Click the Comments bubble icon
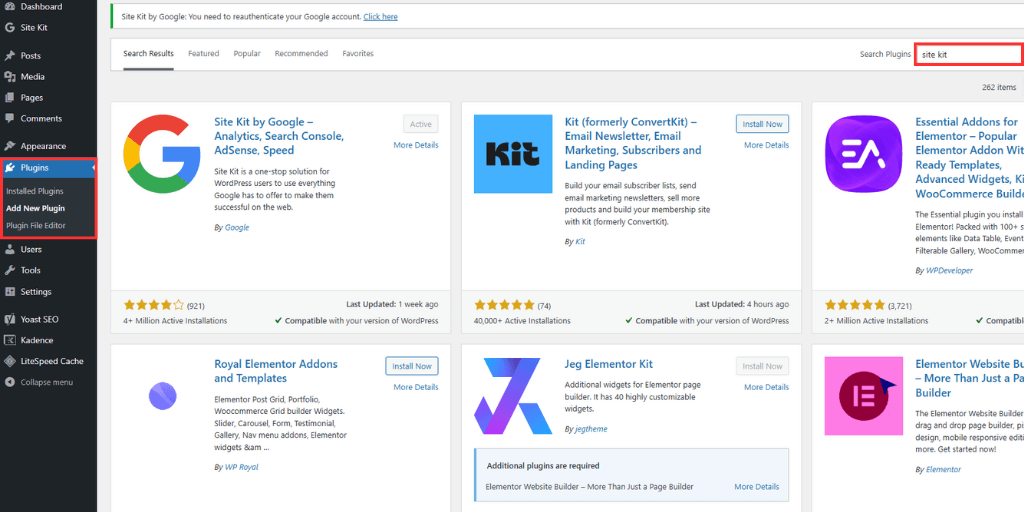 pos(10,119)
